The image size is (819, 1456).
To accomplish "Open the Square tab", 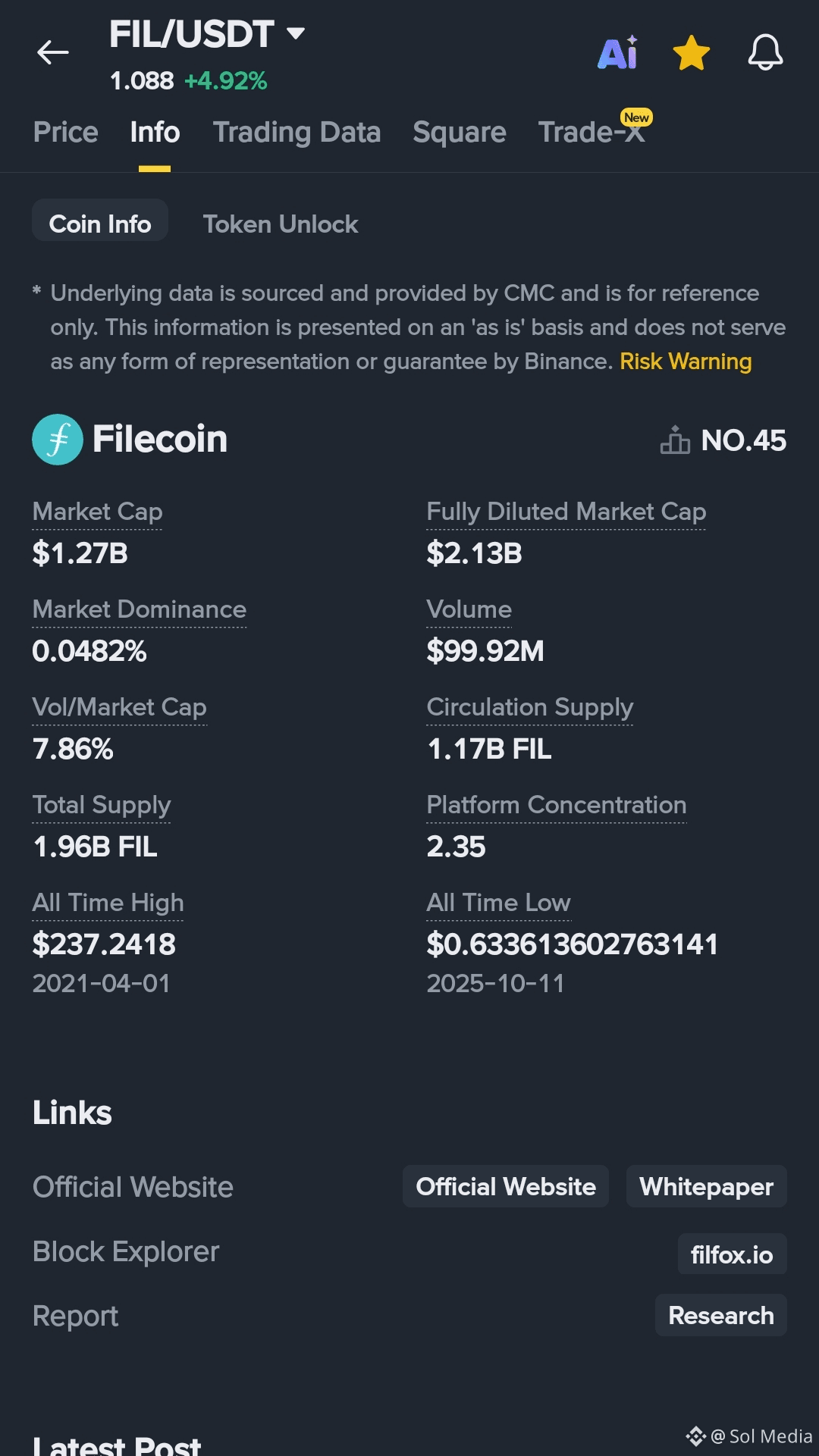I will pos(460,133).
